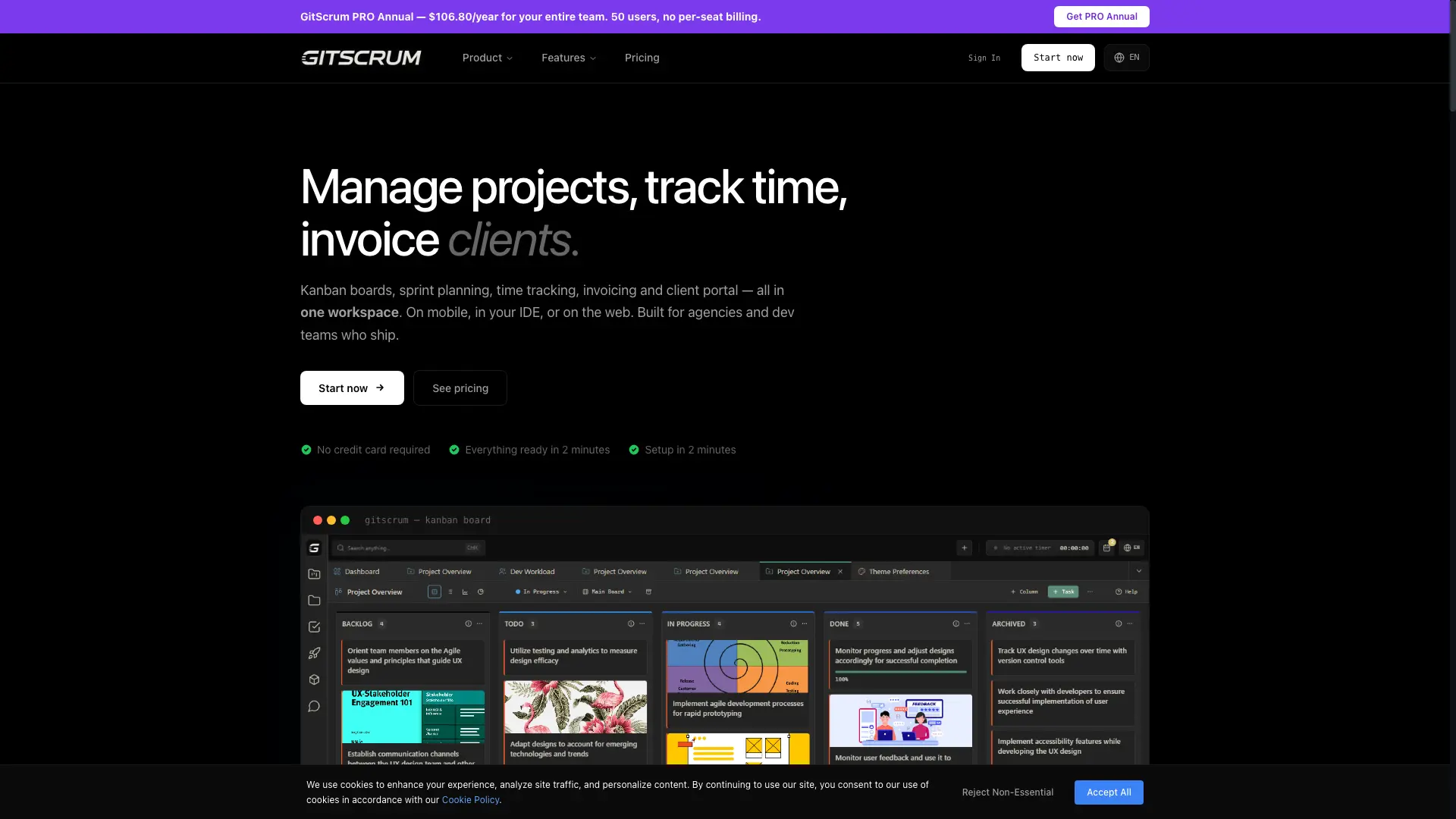The width and height of the screenshot is (1456, 819).
Task: Click the plus button beside the timer
Action: (x=965, y=548)
